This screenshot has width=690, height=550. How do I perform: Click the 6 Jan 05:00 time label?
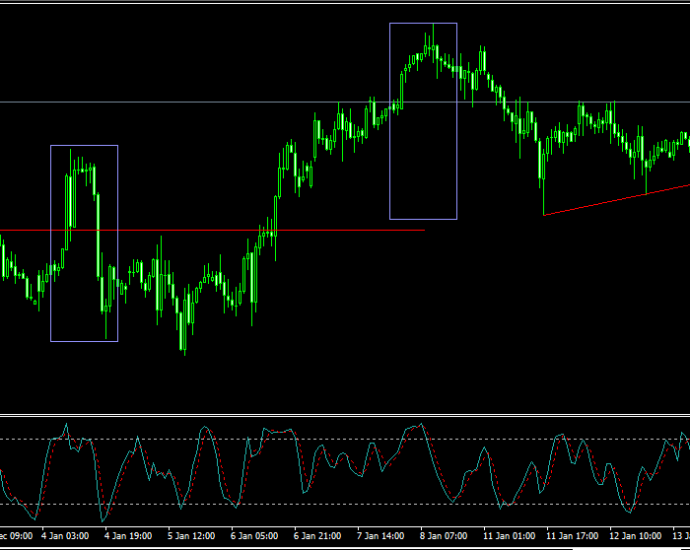tap(254, 536)
